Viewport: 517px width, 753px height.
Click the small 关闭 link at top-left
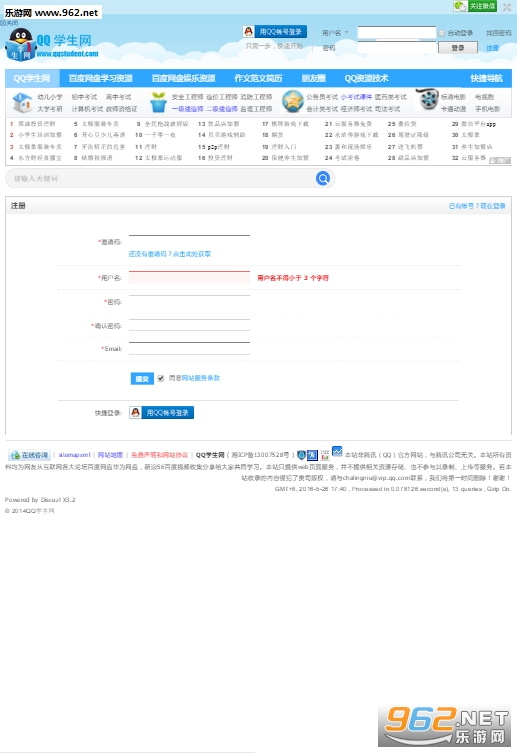click(x=9, y=23)
